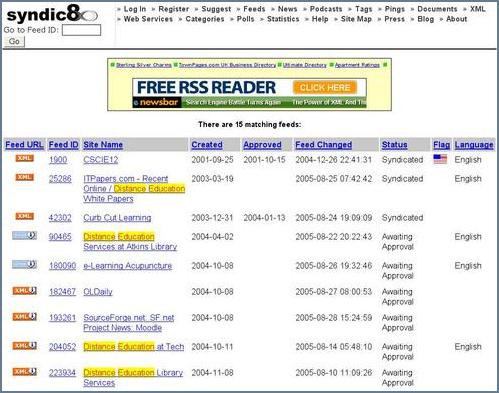
Task: Sort by the Site Name column header
Action: pyautogui.click(x=103, y=145)
